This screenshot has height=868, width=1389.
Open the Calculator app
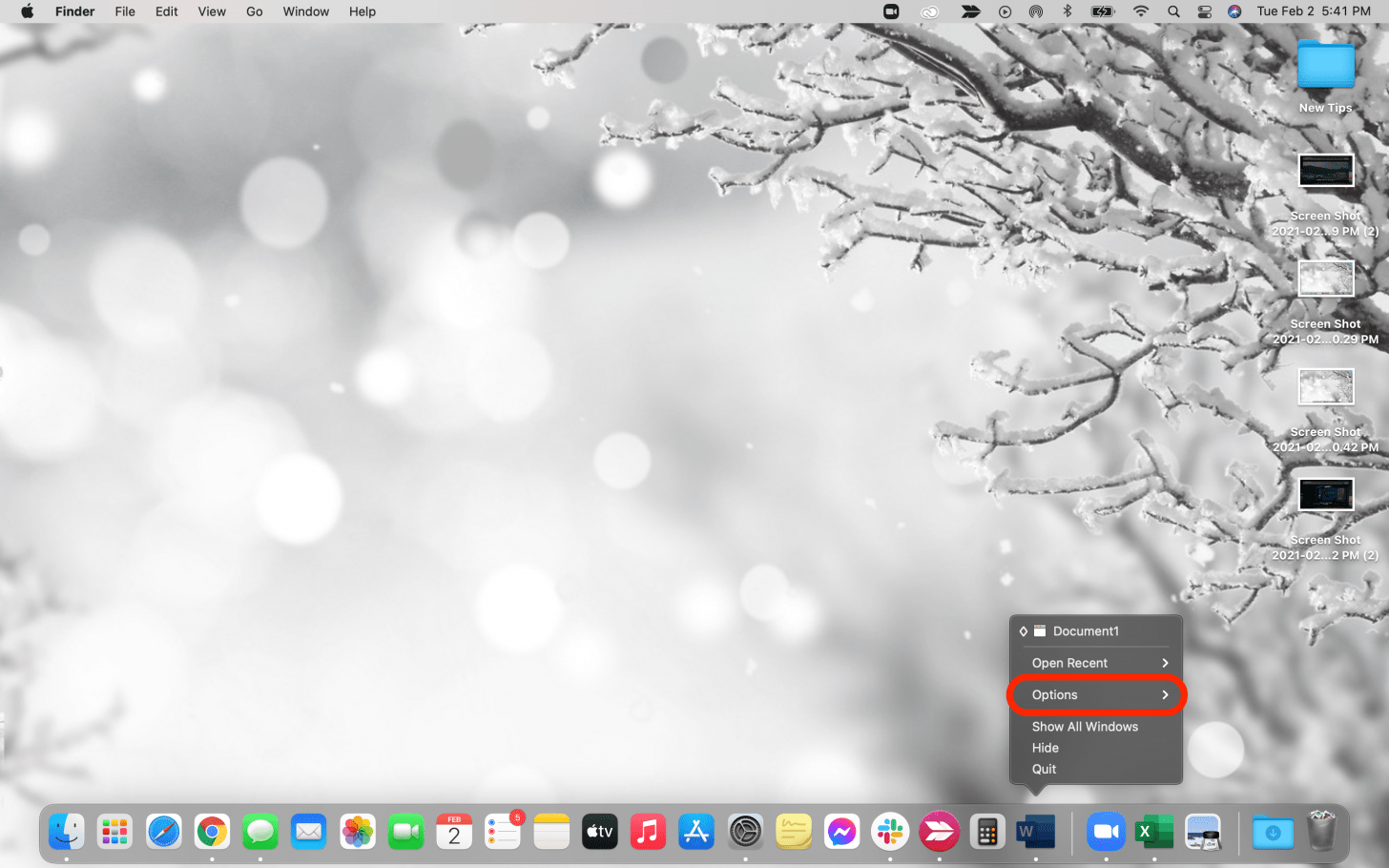click(x=988, y=832)
